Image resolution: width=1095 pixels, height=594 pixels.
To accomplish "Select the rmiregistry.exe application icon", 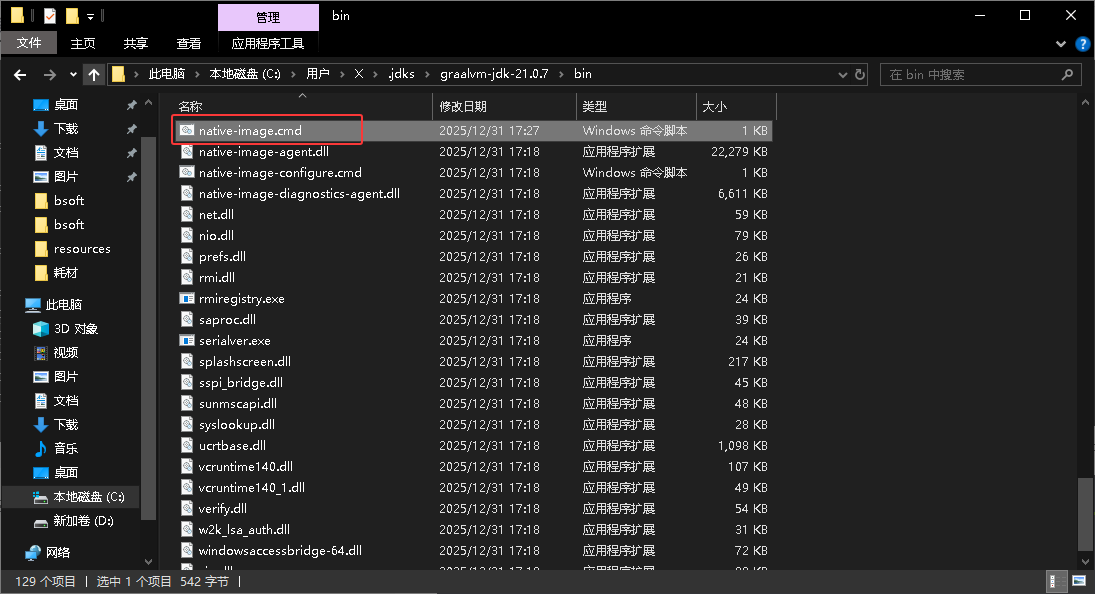I will [186, 299].
